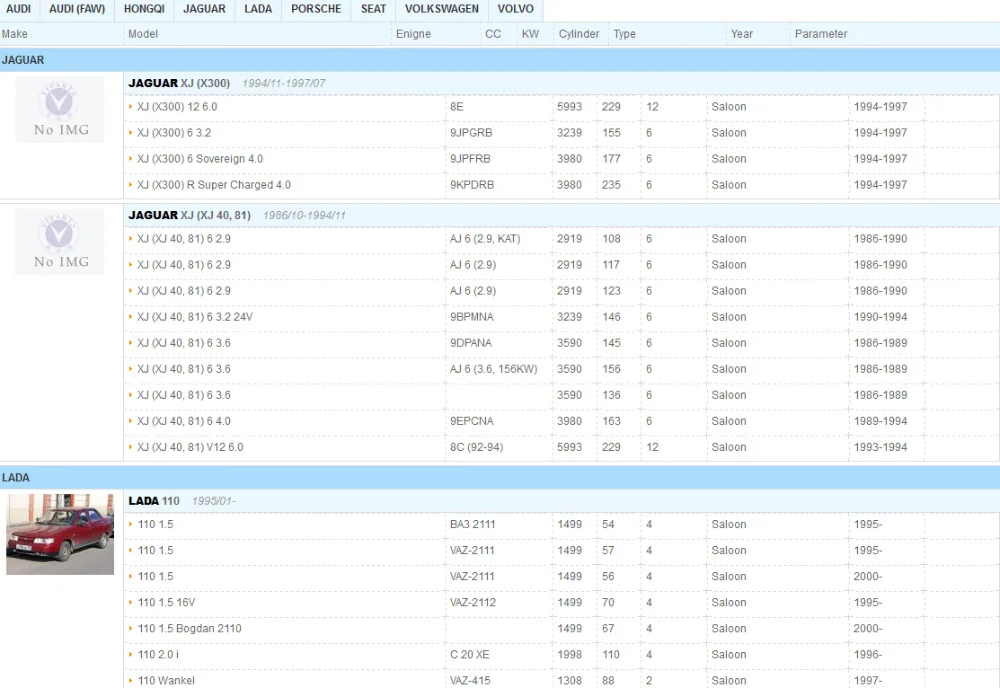Switch to the PORSCHE tab
This screenshot has width=1000, height=688.
[316, 9]
